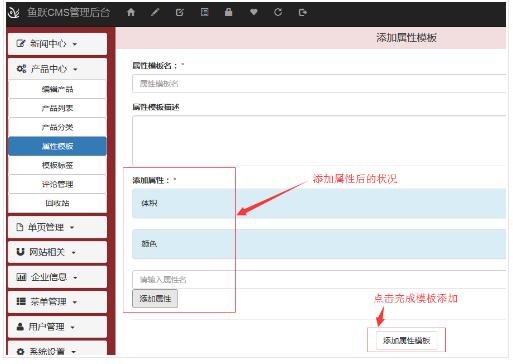This screenshot has height=364, width=513.
Task: Select the 体积 attribute row
Action: coord(319,203)
